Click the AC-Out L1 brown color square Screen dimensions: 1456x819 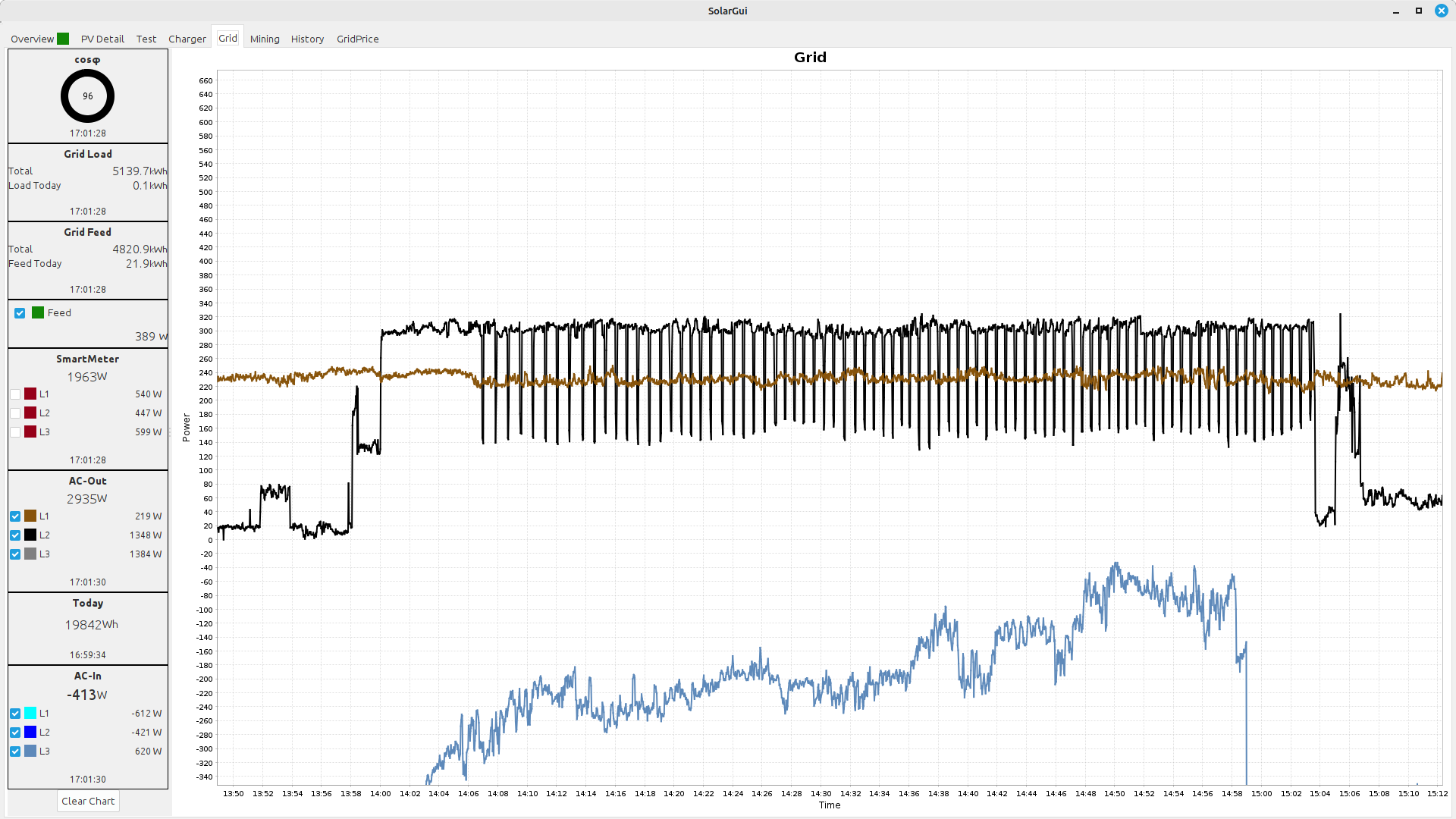[30, 516]
